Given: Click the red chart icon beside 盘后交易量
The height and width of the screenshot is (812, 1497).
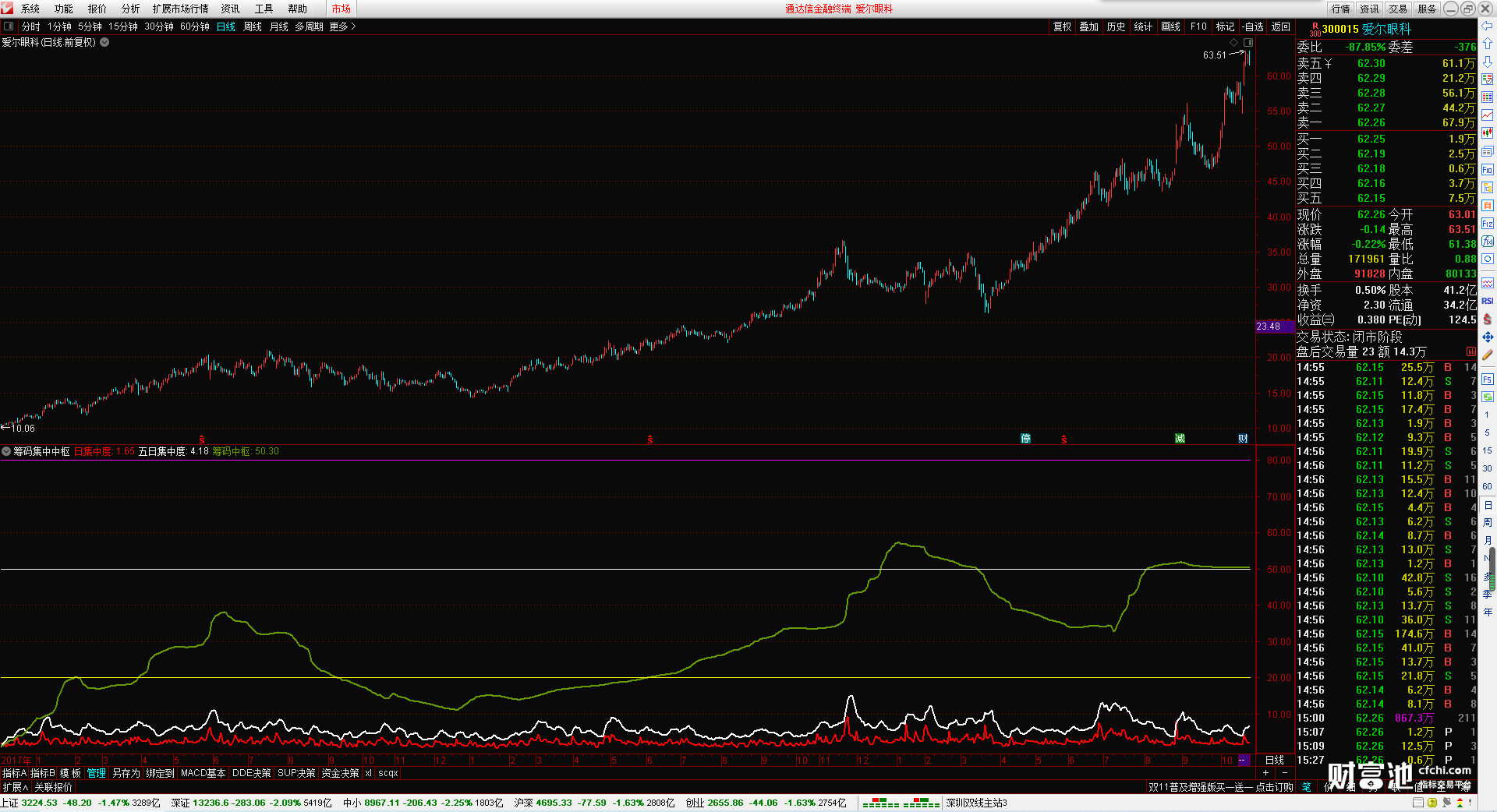Looking at the screenshot, I should (x=1471, y=352).
